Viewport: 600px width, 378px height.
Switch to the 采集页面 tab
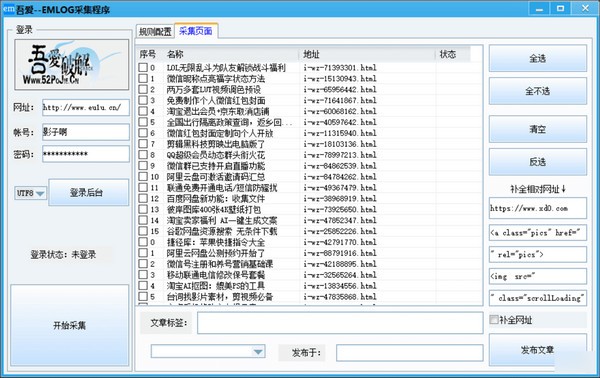click(196, 31)
